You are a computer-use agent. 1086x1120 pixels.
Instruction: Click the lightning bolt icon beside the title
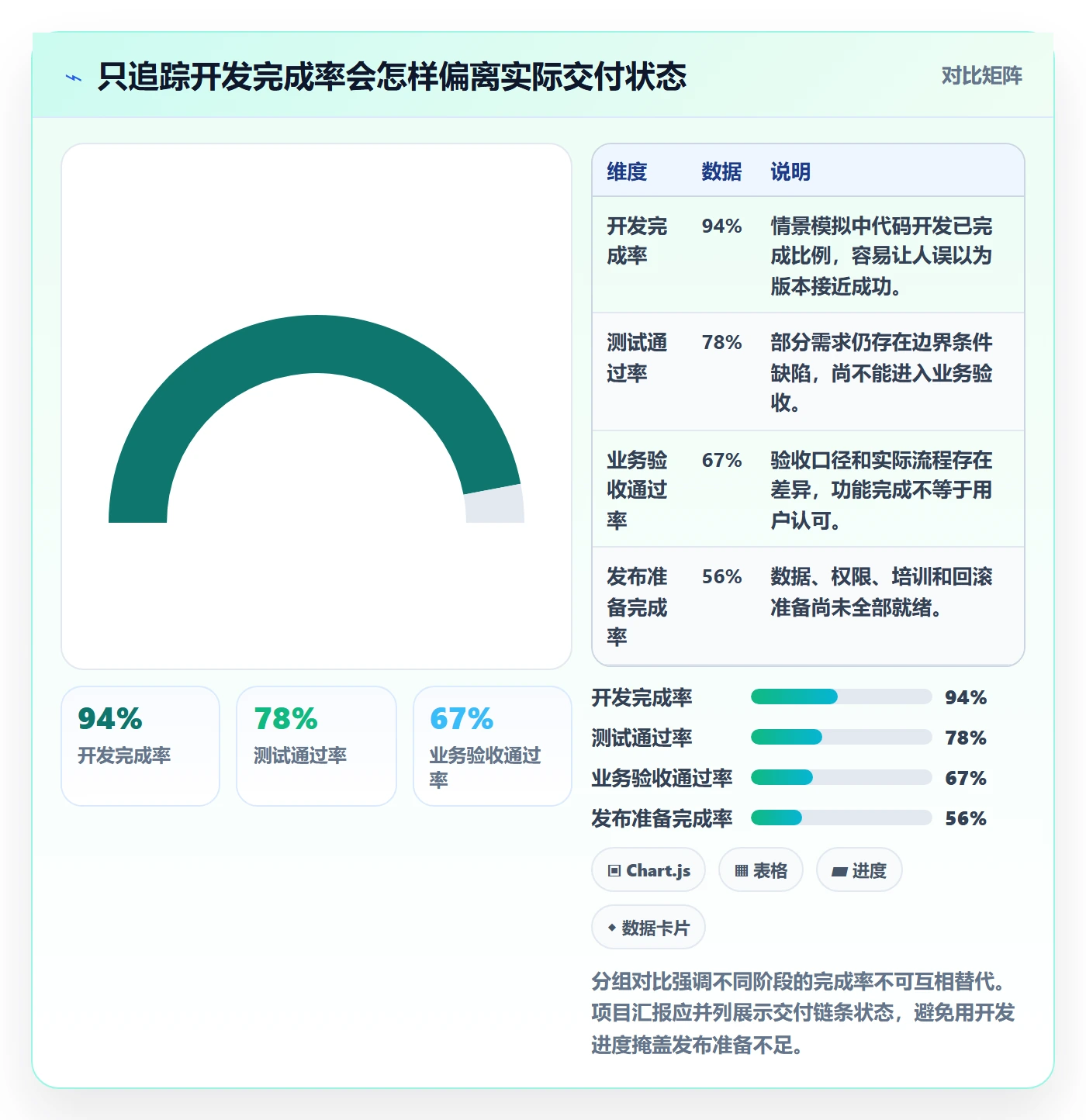coord(74,78)
